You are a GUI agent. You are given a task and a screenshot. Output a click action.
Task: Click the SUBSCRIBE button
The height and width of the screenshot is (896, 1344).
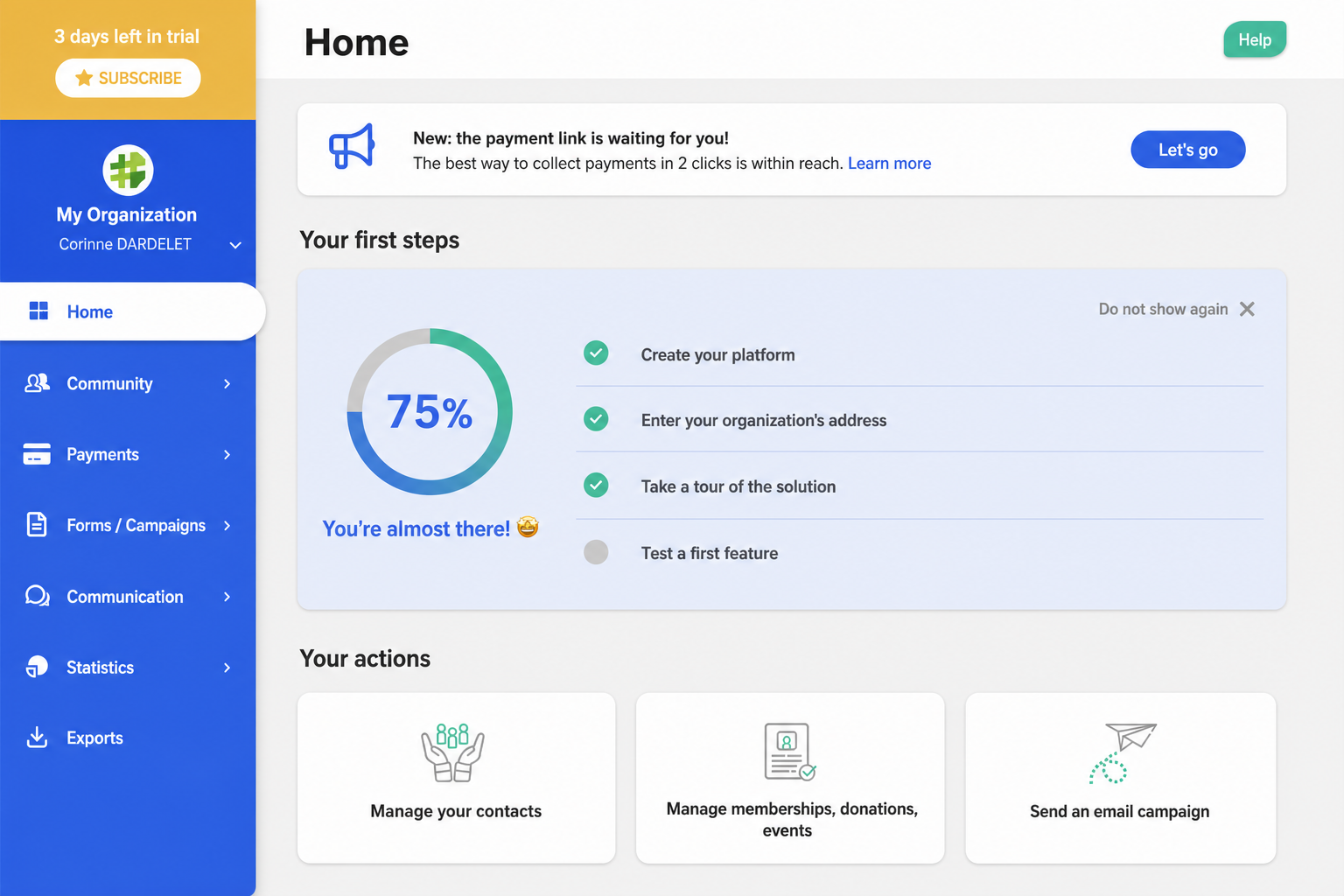(128, 78)
